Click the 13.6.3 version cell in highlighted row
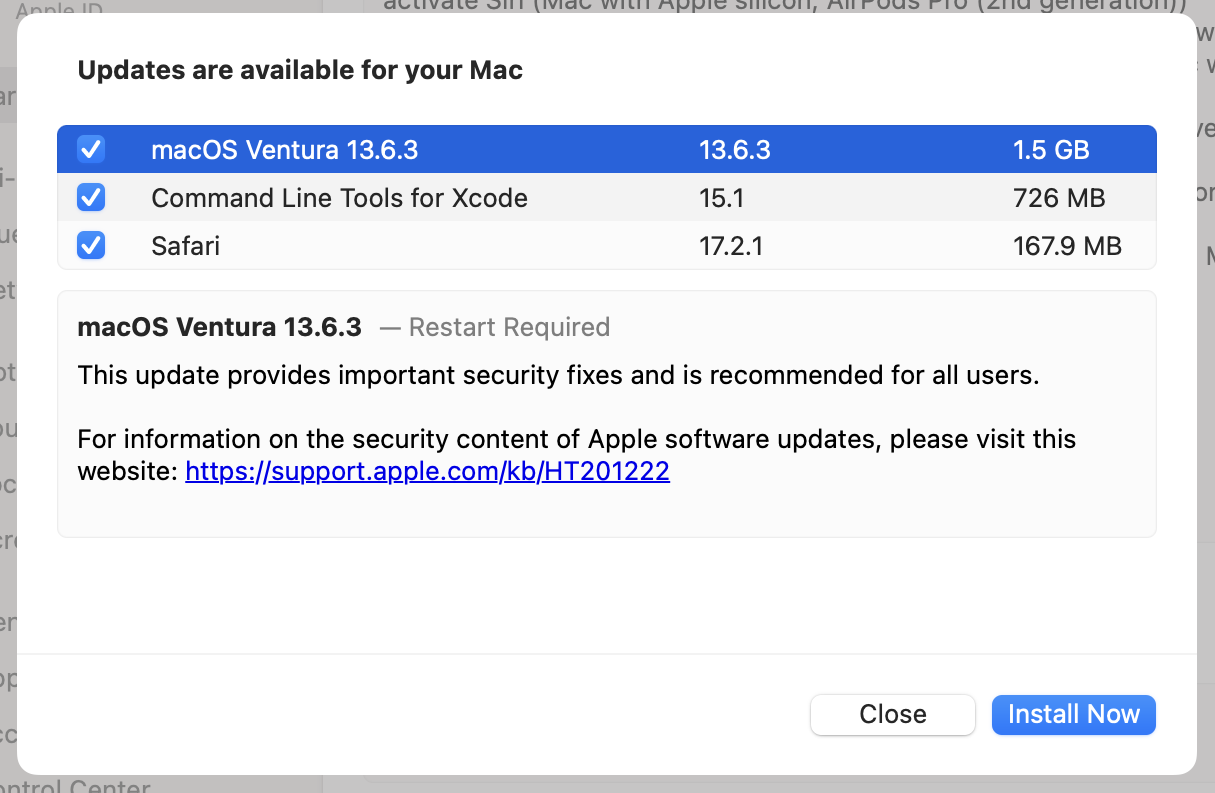The width and height of the screenshot is (1215, 793). 735,150
